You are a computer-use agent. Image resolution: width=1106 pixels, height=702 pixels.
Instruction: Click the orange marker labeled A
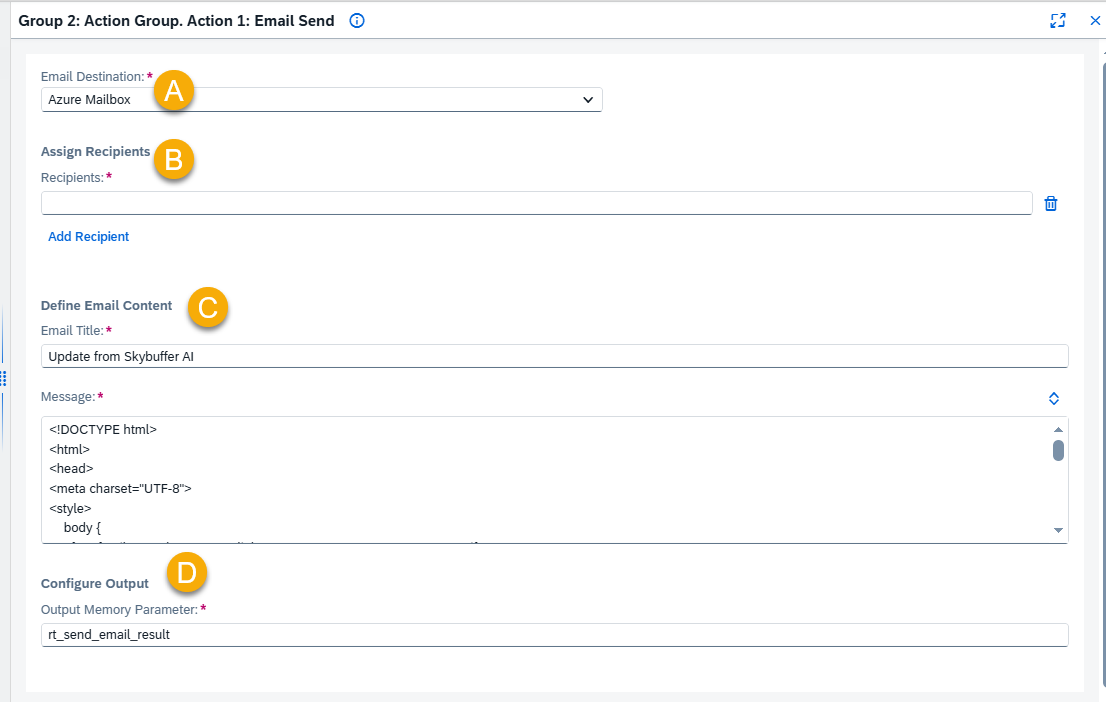[x=174, y=90]
